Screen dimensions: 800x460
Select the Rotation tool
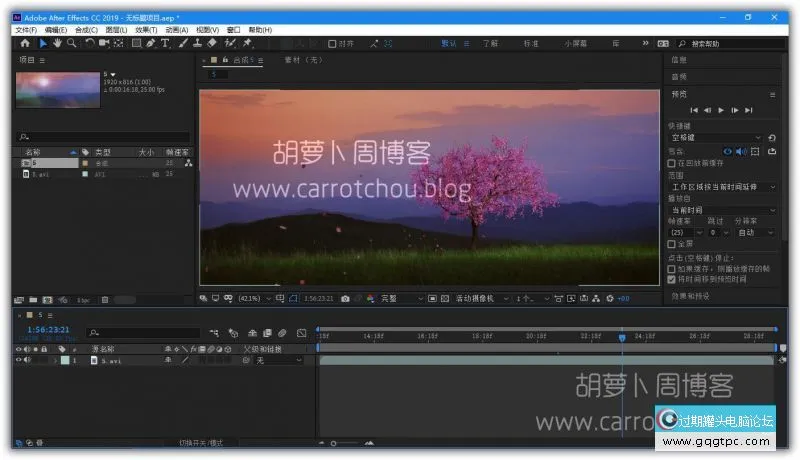point(90,43)
